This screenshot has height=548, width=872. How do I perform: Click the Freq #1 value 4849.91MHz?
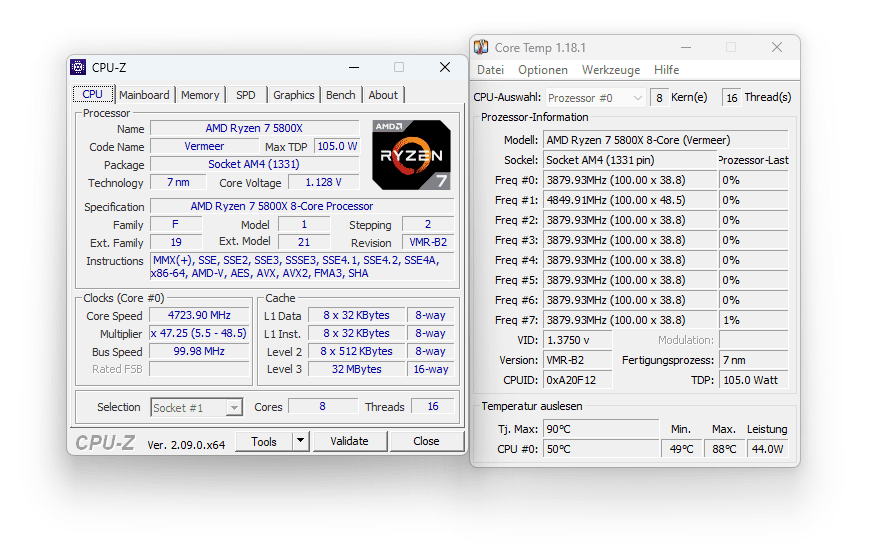coord(630,200)
